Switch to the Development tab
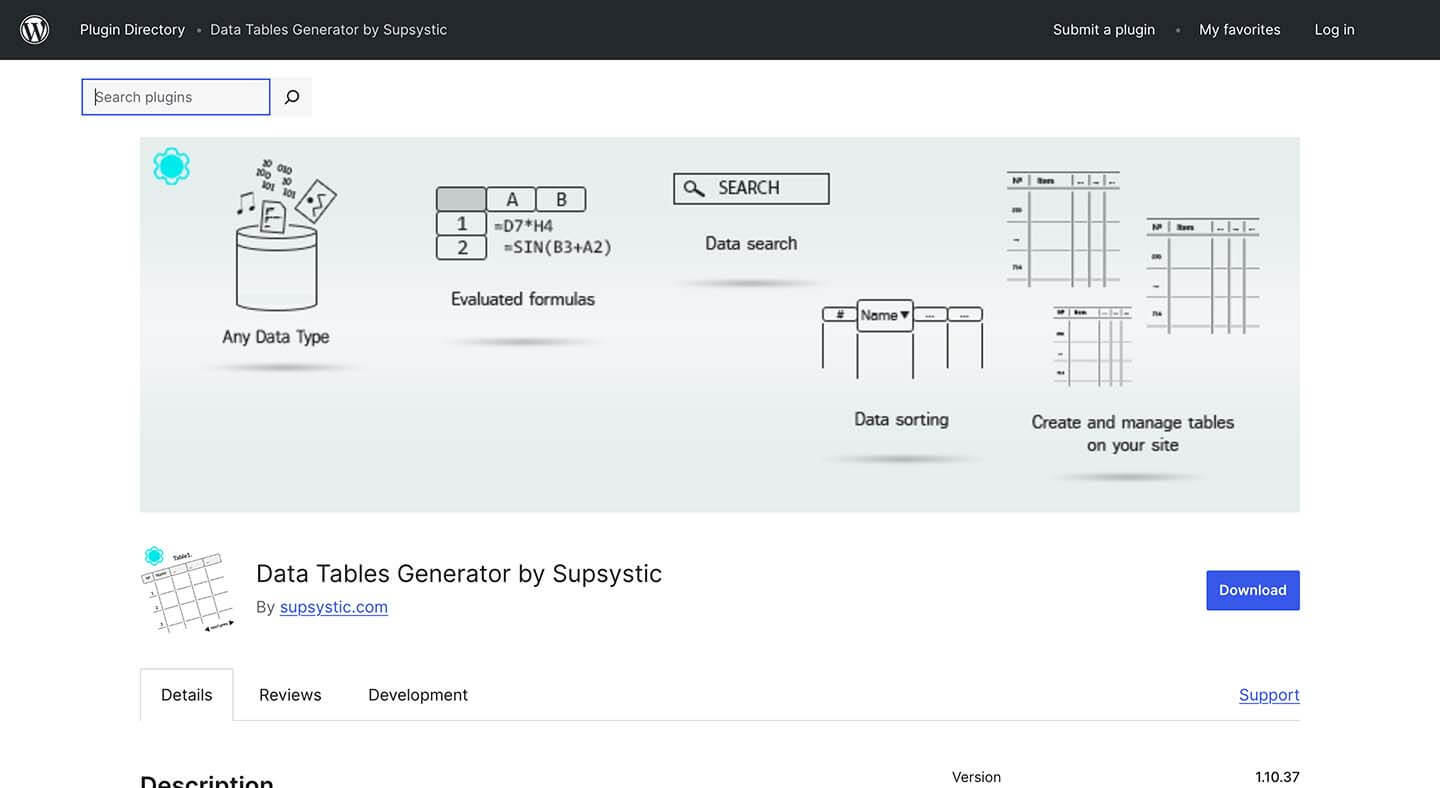 [x=418, y=695]
